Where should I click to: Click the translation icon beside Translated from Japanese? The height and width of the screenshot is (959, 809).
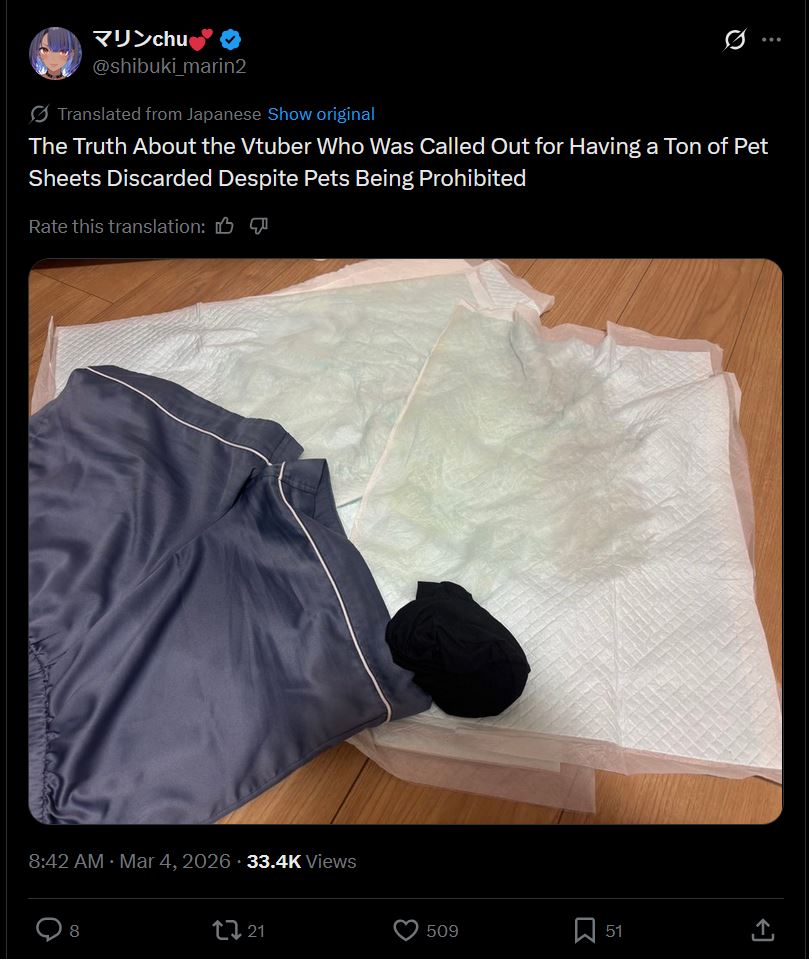39,114
